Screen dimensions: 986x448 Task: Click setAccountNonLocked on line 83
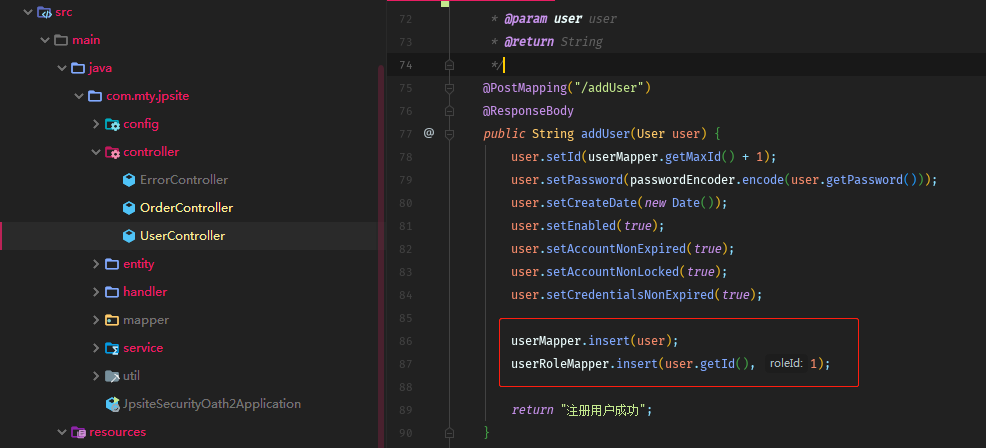pos(613,272)
